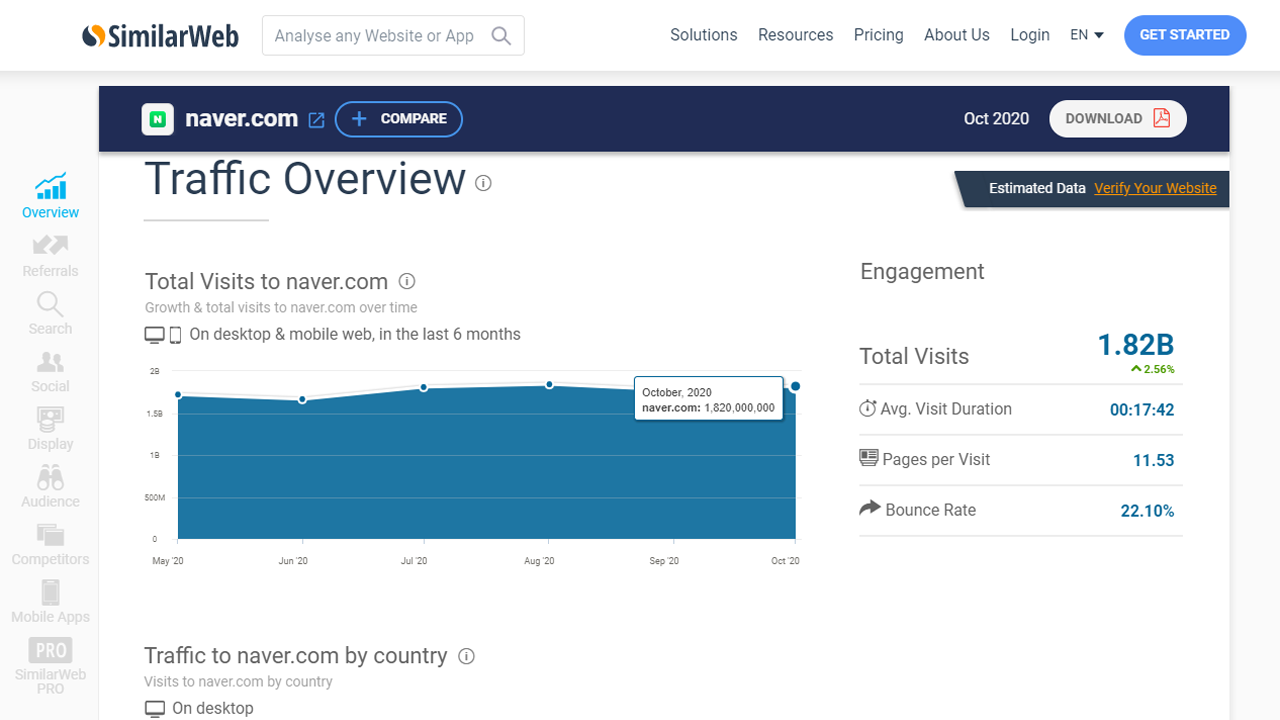Click the GET STARTED button
The width and height of the screenshot is (1280, 720).
click(x=1185, y=35)
